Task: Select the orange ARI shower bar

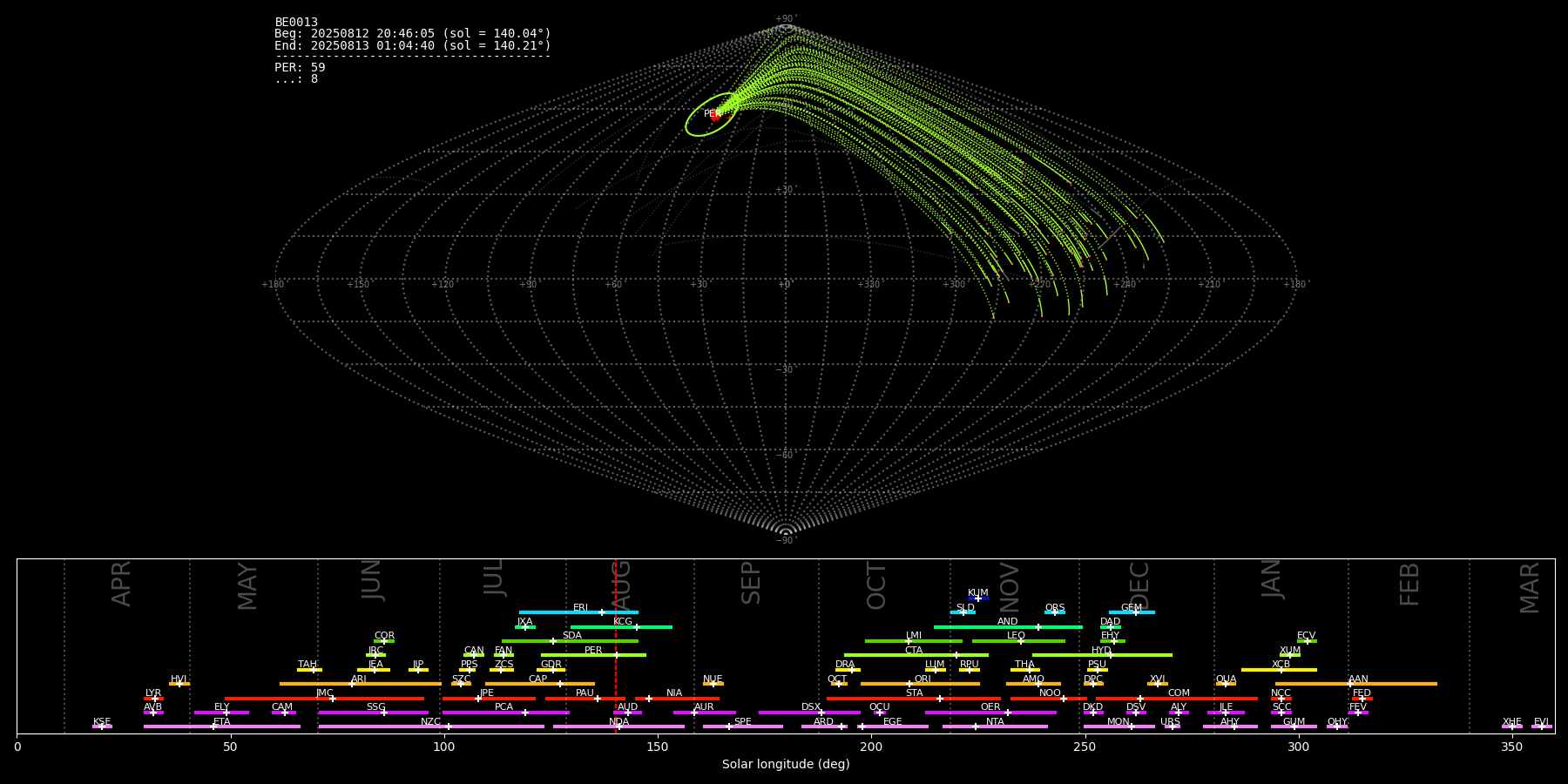Action: click(x=361, y=684)
